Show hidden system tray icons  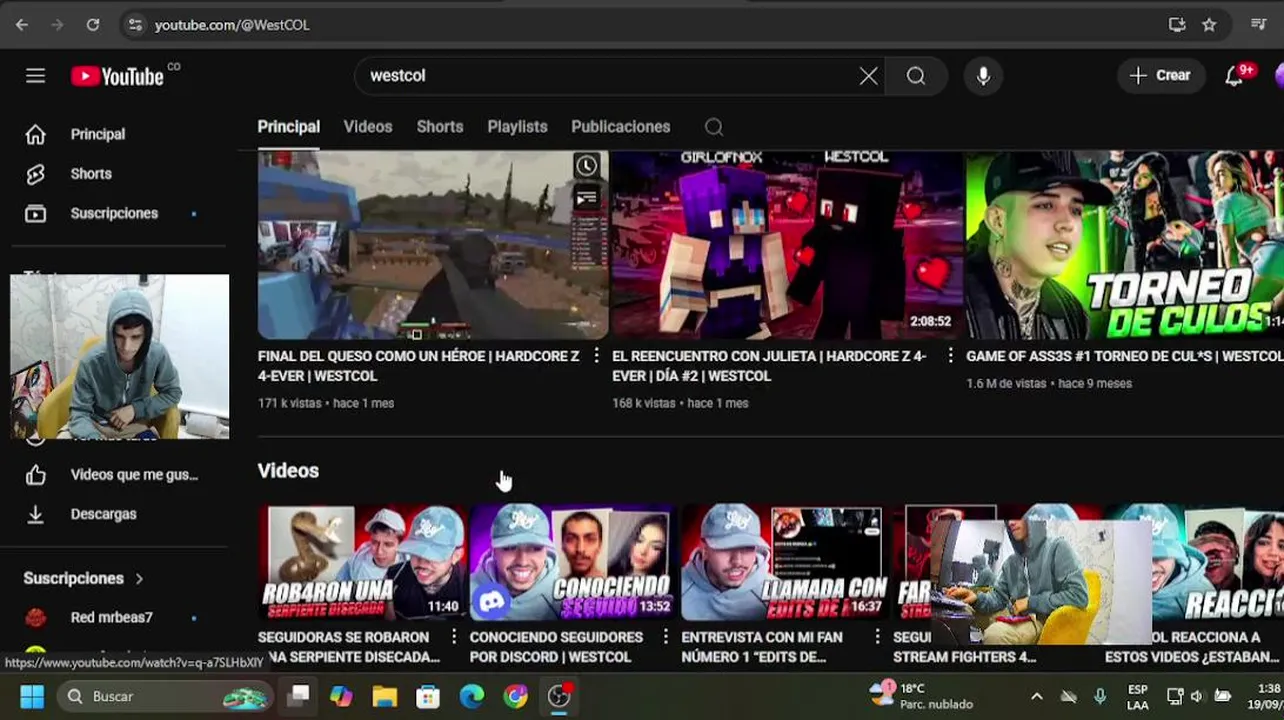[x=1037, y=696]
